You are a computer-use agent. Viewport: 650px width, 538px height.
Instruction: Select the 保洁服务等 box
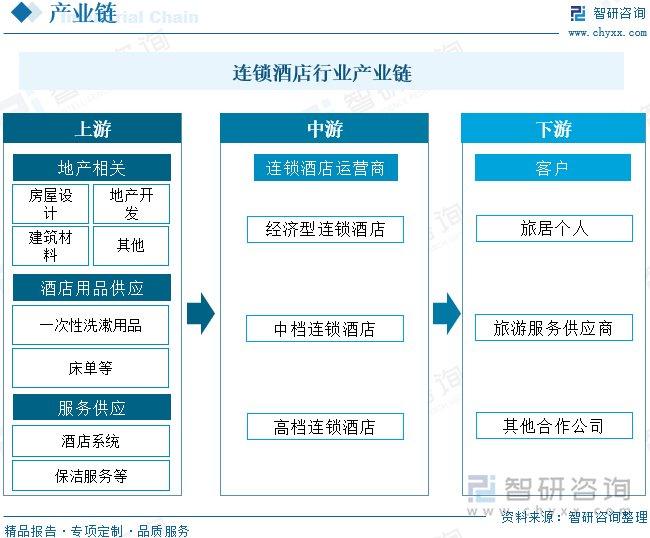91,476
